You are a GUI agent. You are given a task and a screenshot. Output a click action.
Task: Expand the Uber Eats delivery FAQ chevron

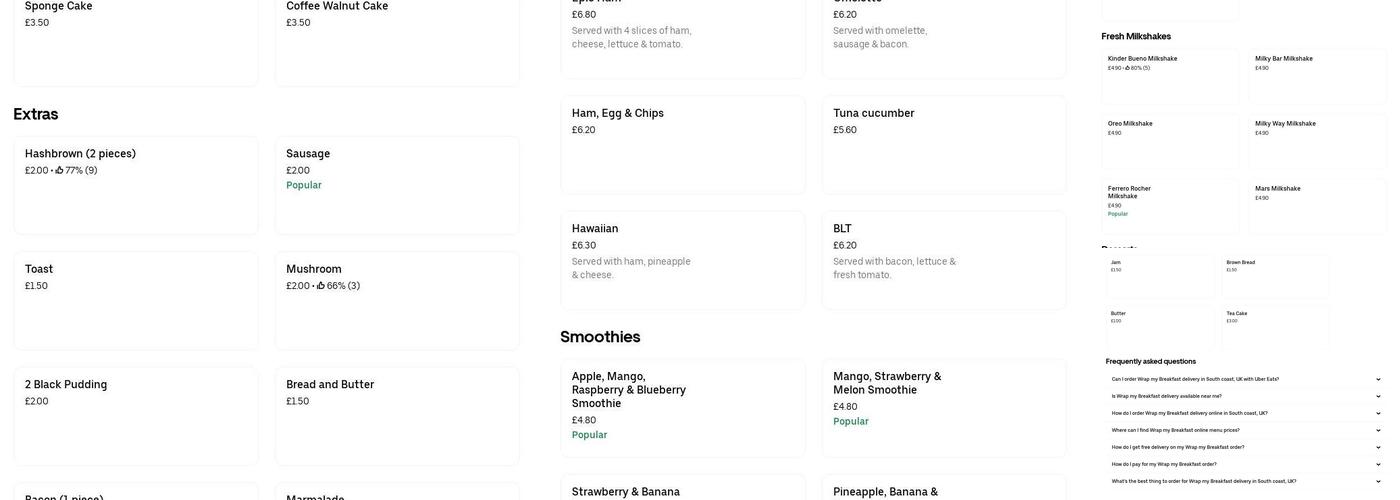(x=1378, y=379)
